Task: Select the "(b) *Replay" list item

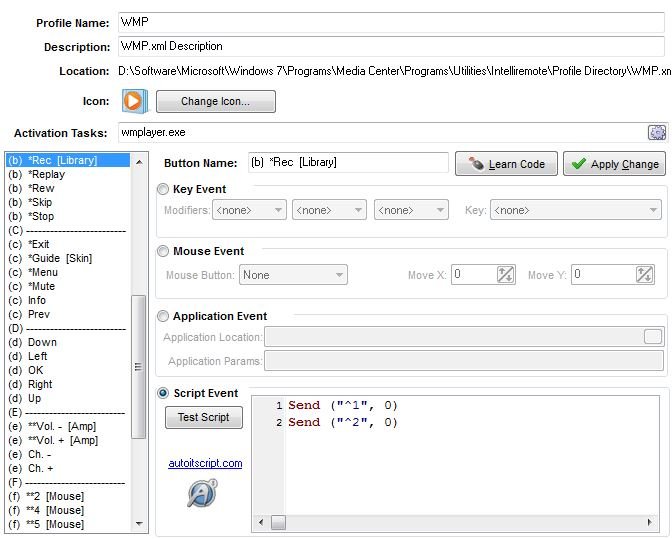Action: click(x=68, y=174)
